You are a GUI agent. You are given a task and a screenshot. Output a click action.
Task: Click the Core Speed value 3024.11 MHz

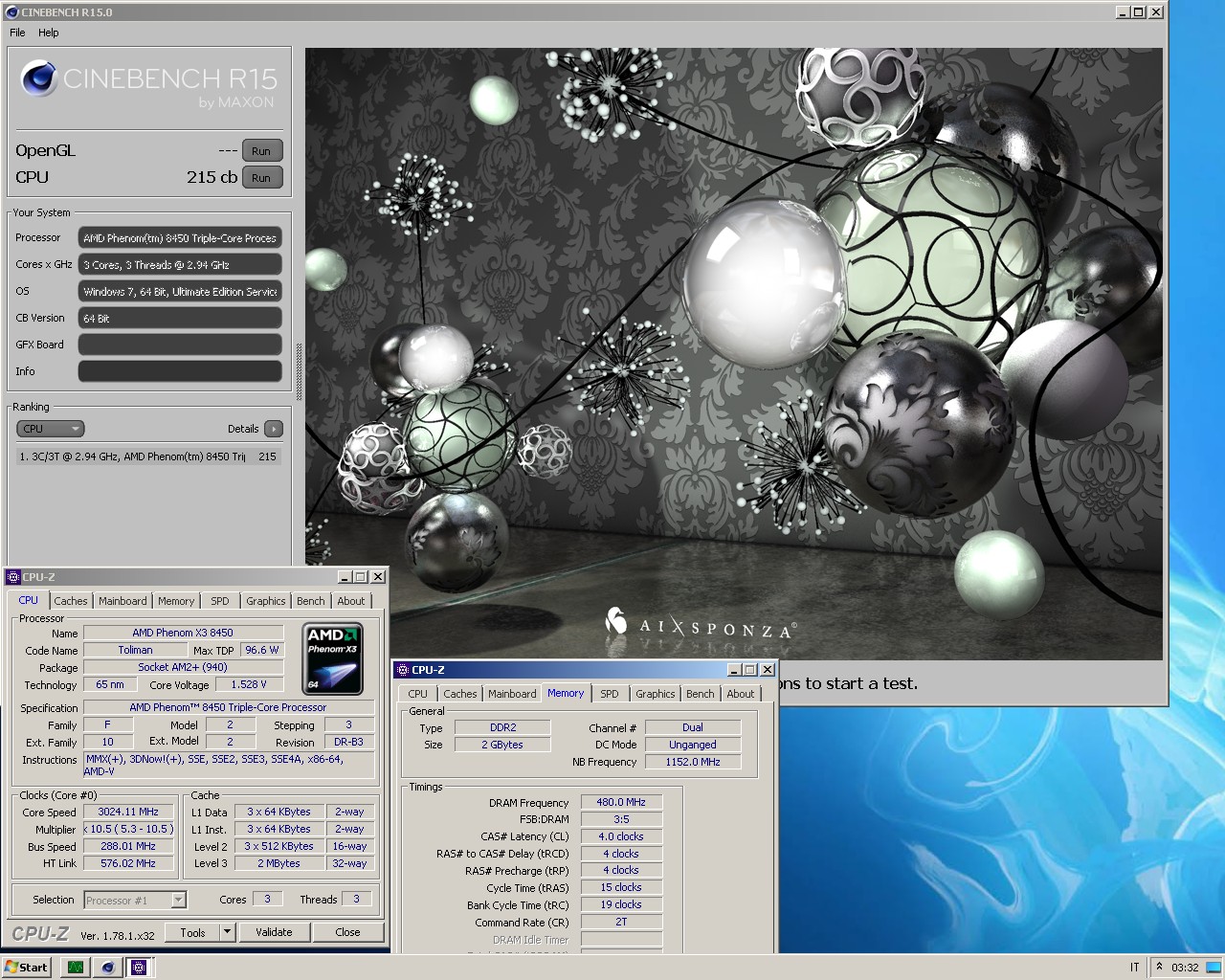click(x=128, y=812)
